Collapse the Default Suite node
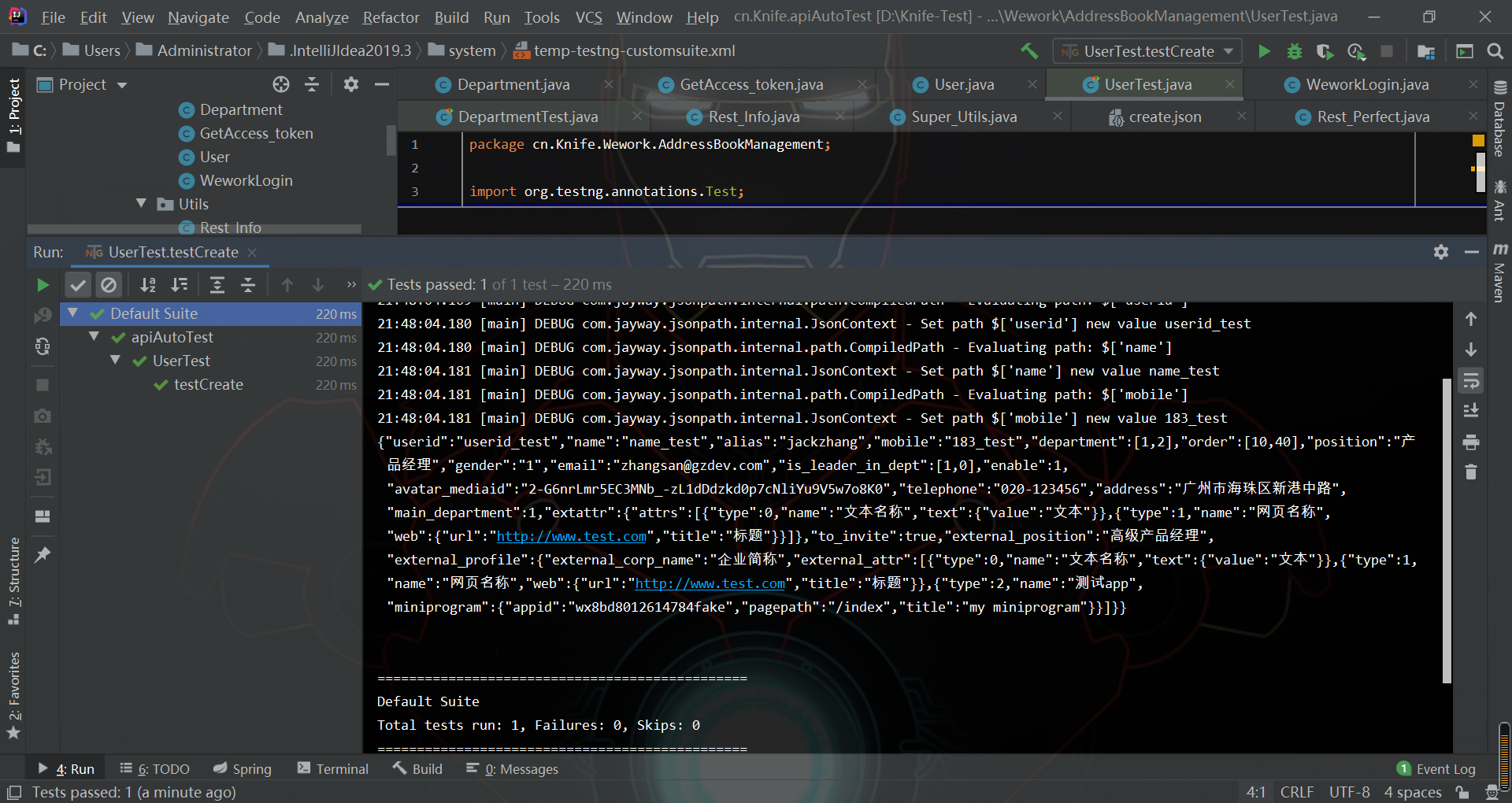Image resolution: width=1512 pixels, height=803 pixels. [x=72, y=313]
